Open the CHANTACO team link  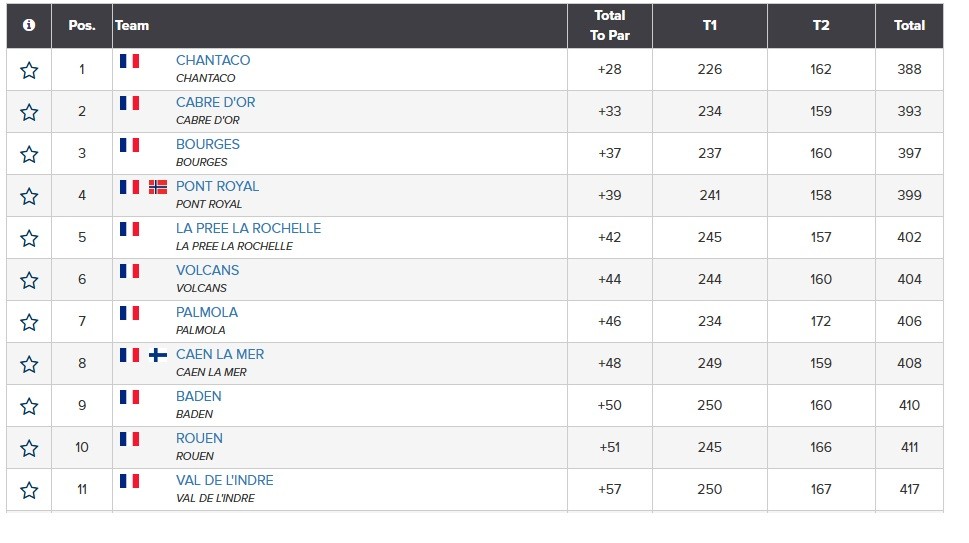point(213,60)
